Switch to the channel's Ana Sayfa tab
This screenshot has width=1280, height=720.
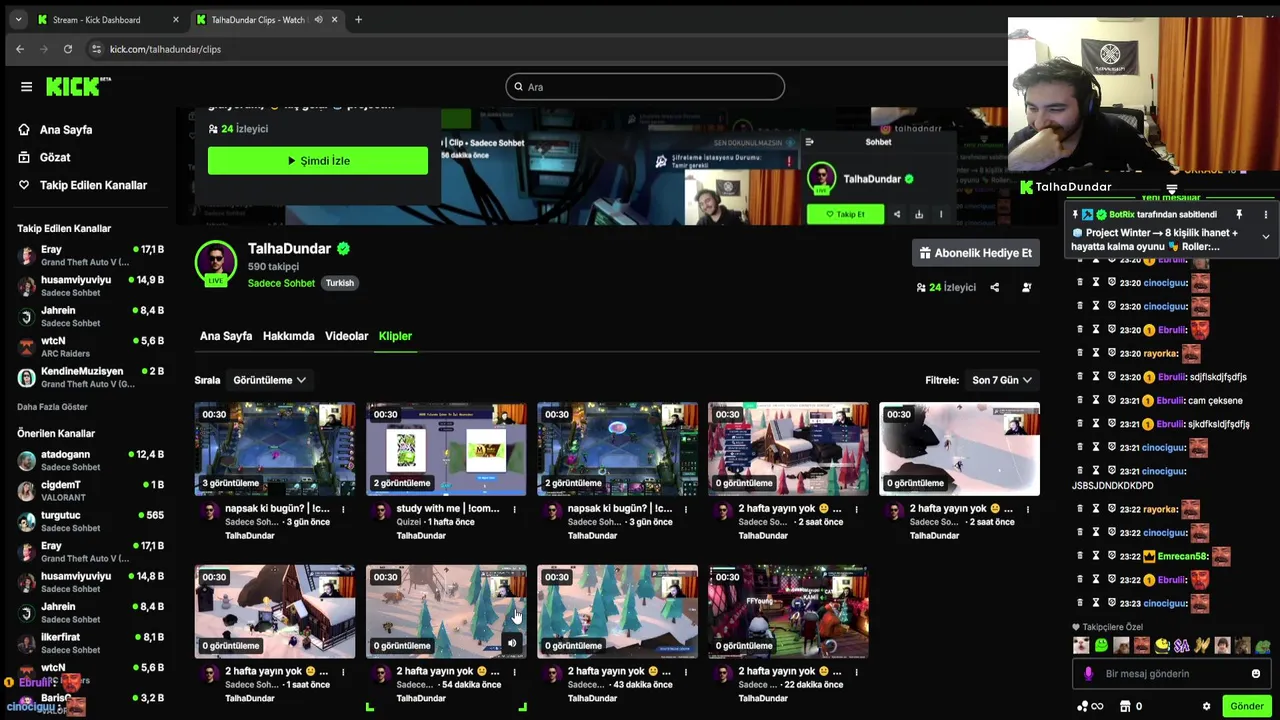(x=226, y=336)
